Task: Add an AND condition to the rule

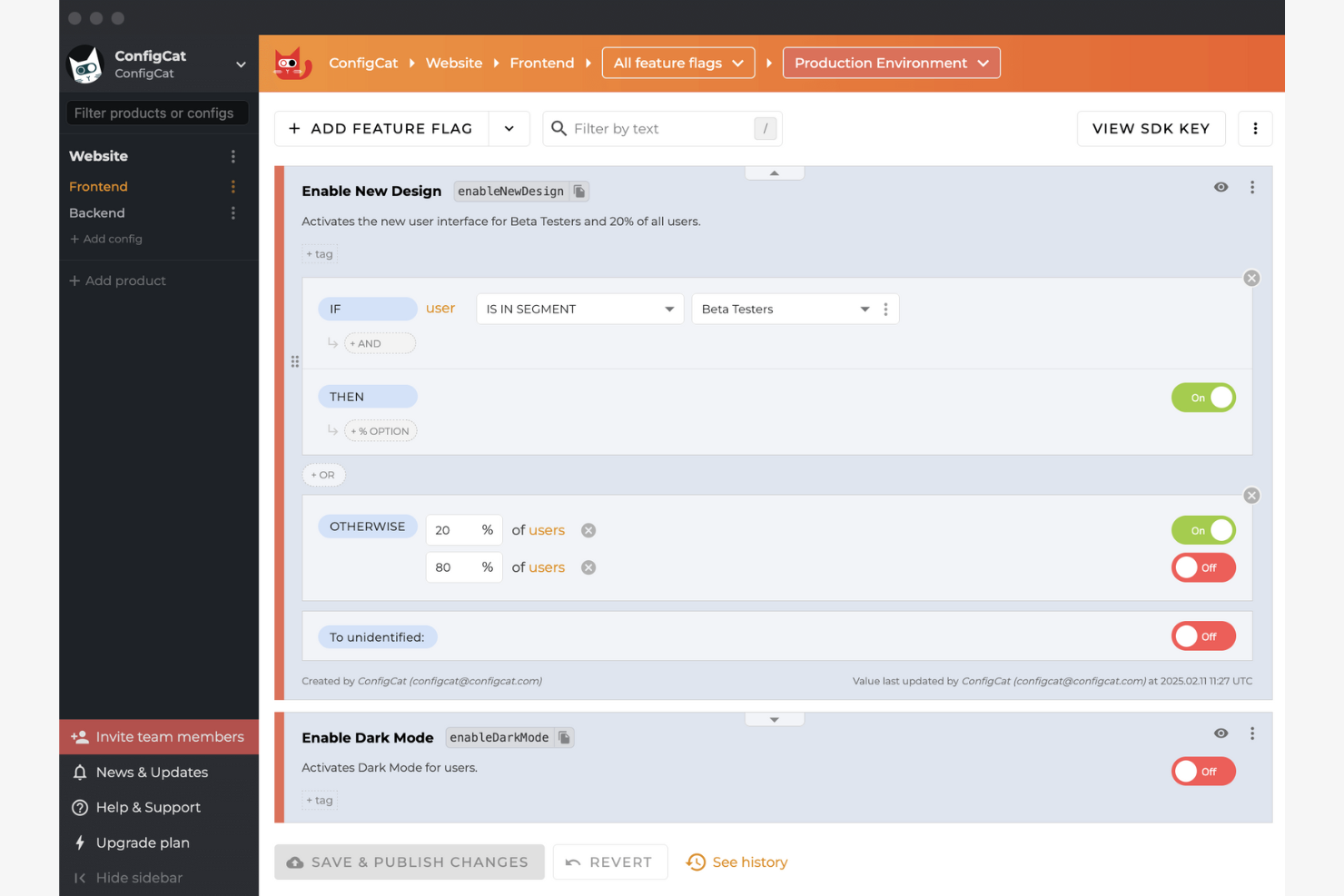Action: pyautogui.click(x=380, y=343)
